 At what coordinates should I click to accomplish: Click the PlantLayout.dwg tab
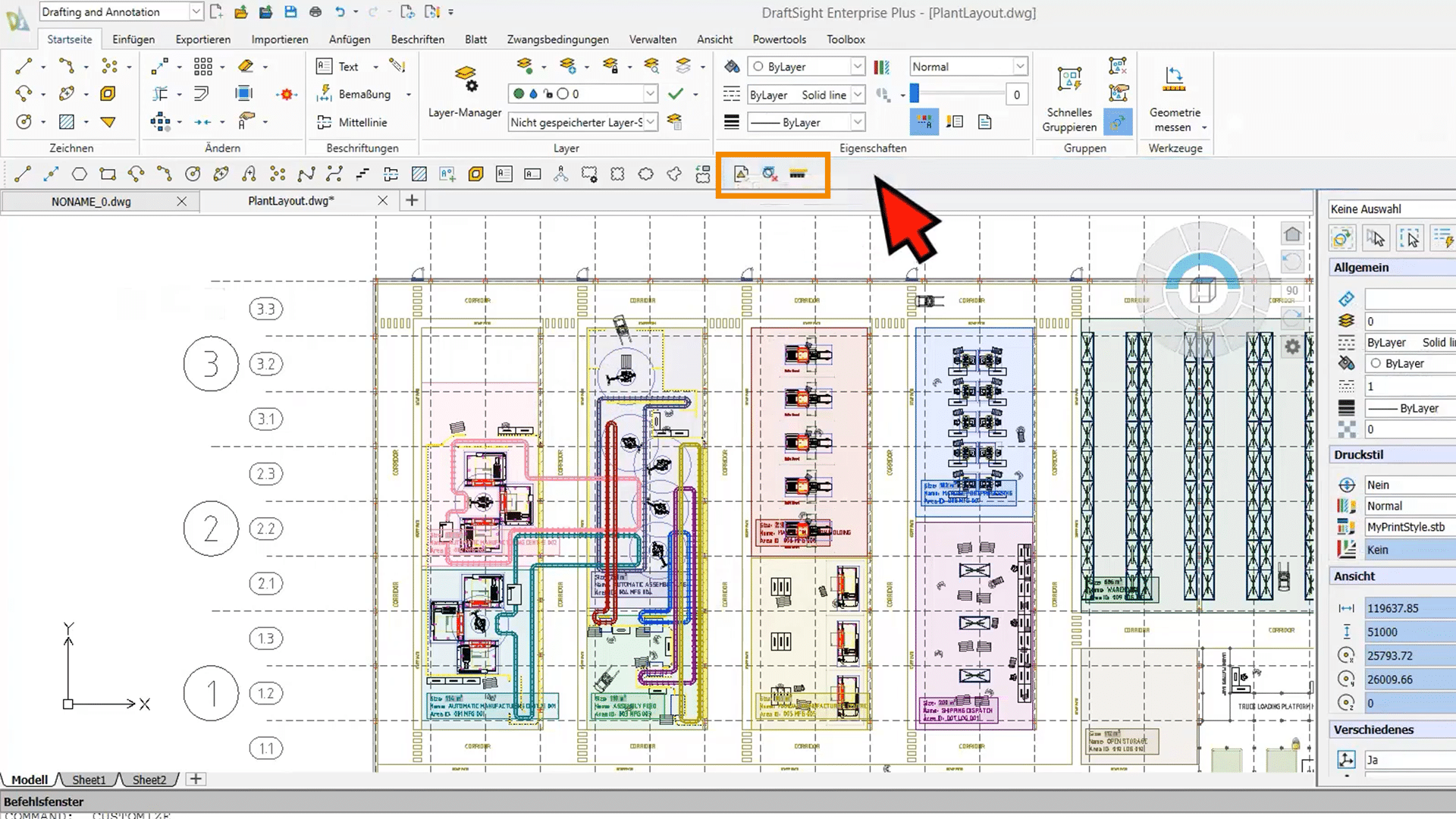pos(289,200)
